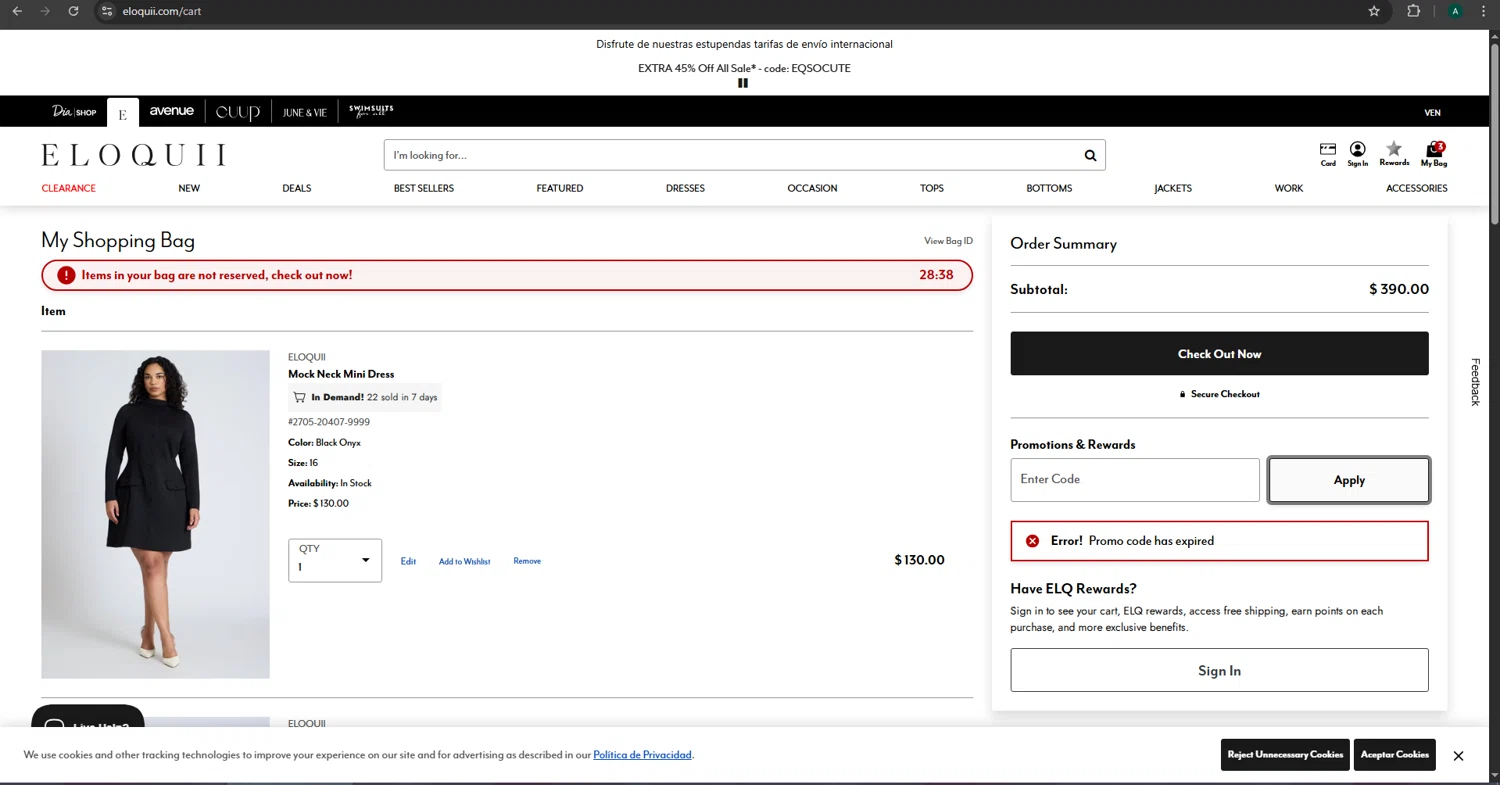This screenshot has width=1500, height=785.
Task: Open the TOPS menu
Action: 932,188
